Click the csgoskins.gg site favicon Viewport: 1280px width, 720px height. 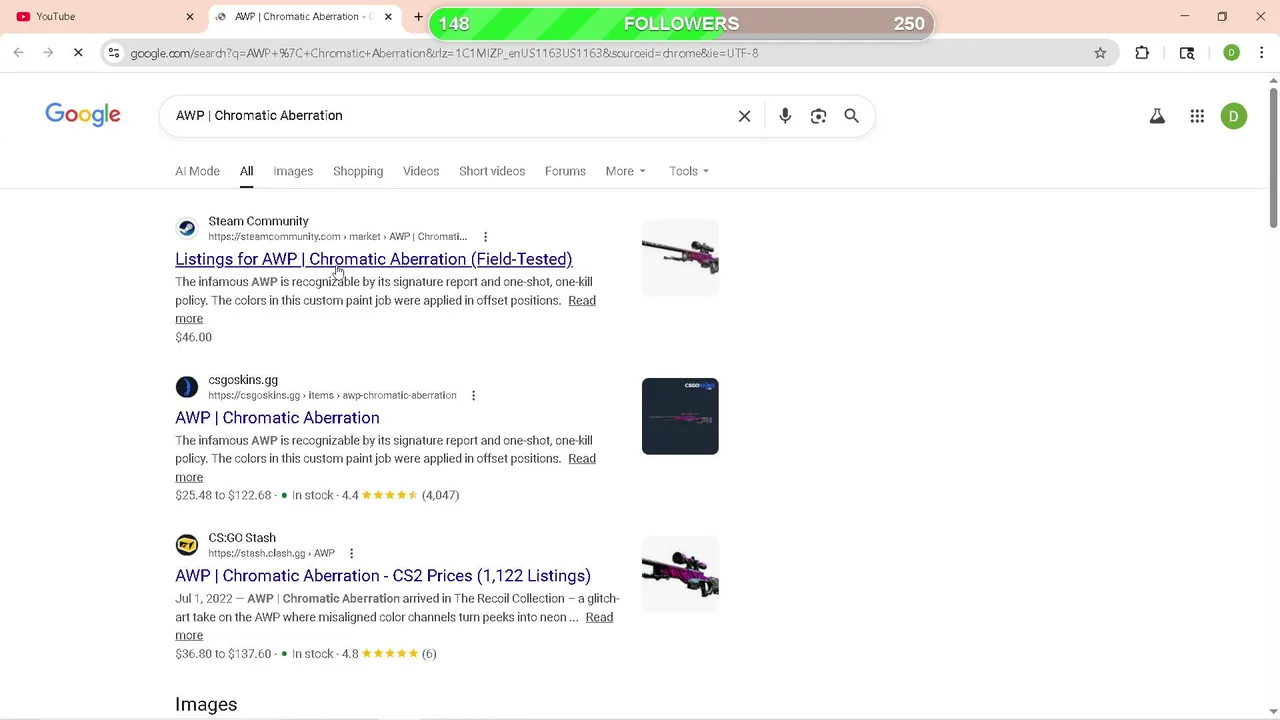186,386
